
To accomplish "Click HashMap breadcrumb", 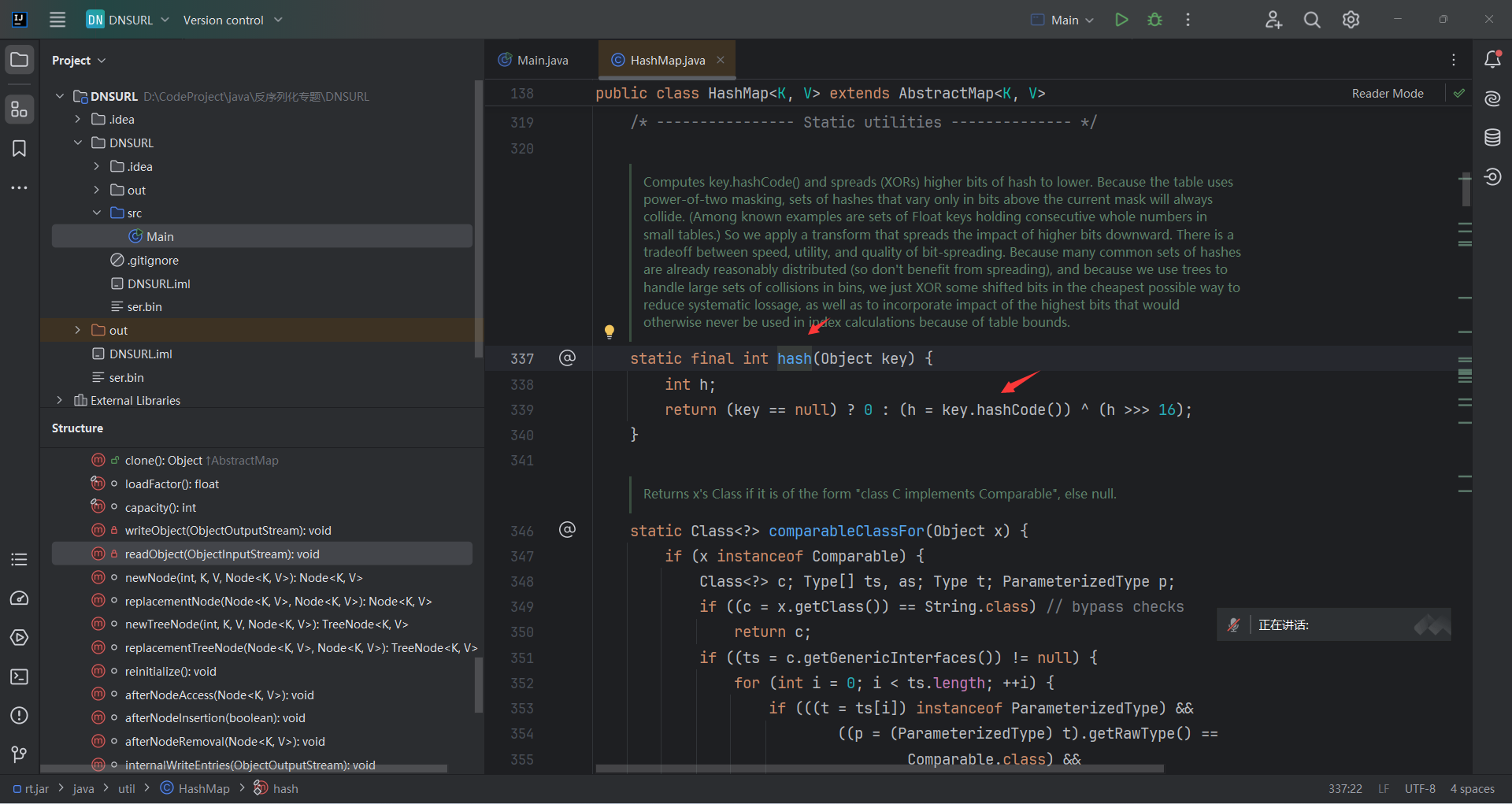I will click(195, 789).
